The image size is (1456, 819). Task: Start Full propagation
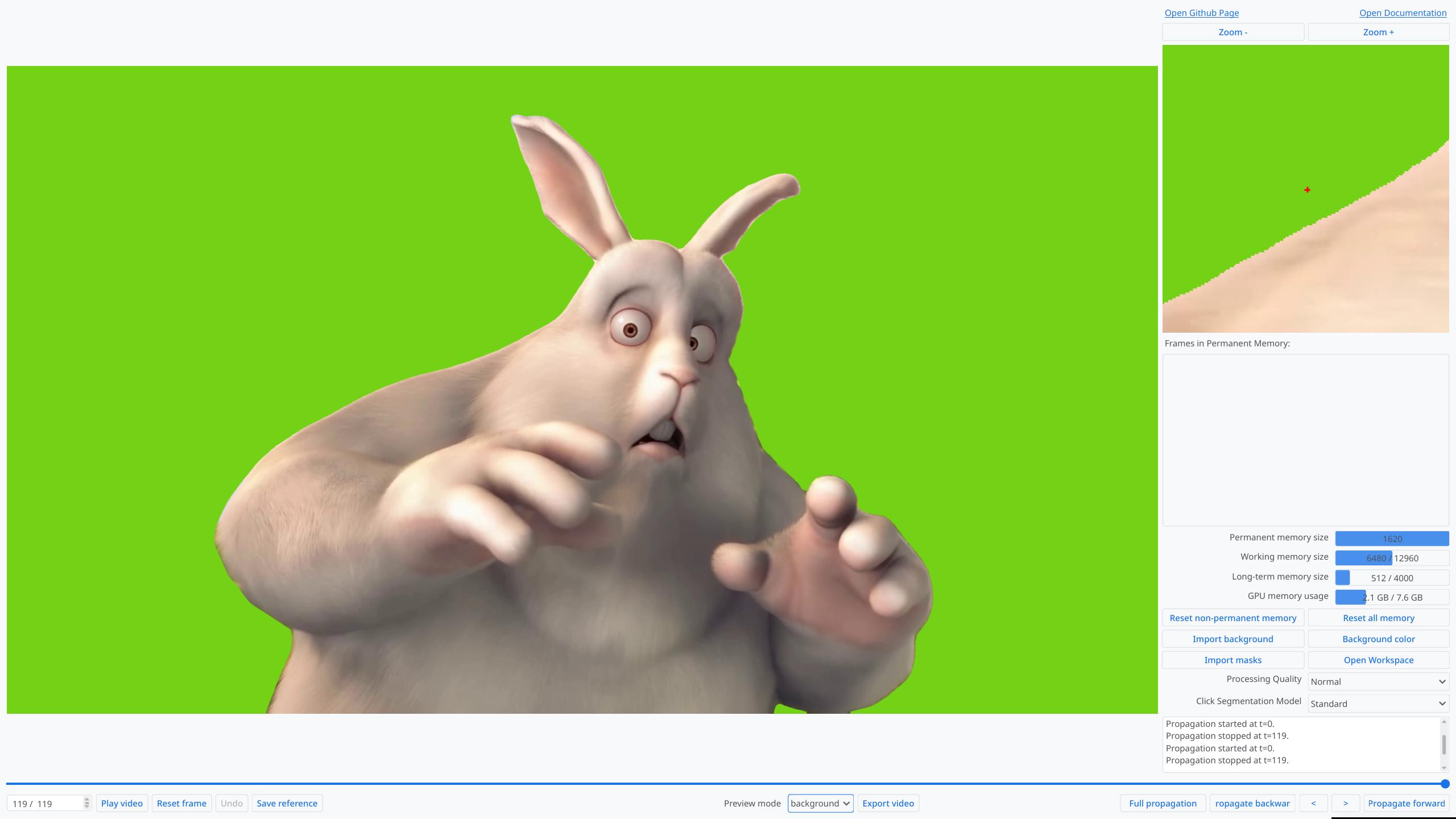(x=1163, y=803)
